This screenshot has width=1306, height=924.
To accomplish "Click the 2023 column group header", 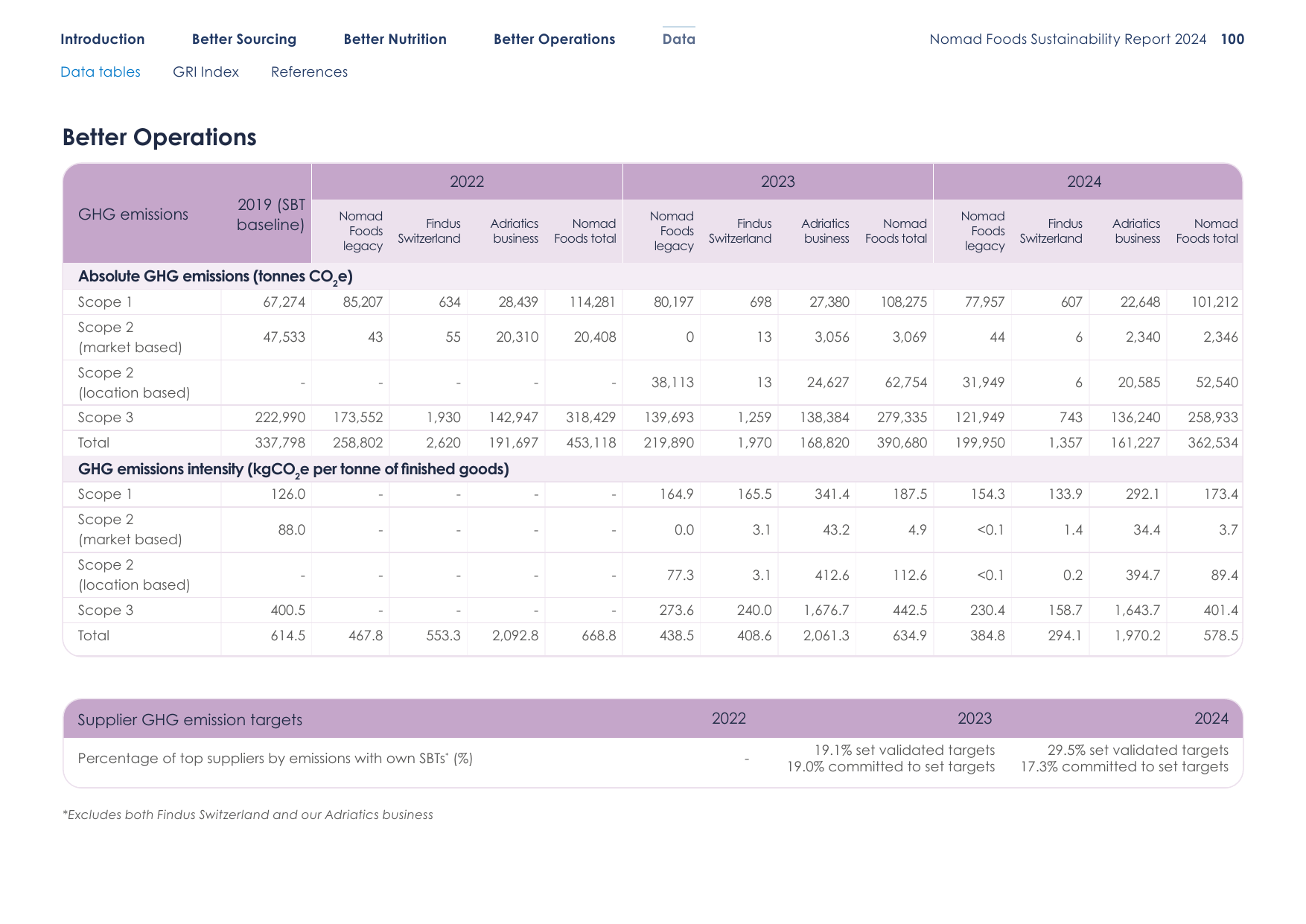I will coord(778,182).
